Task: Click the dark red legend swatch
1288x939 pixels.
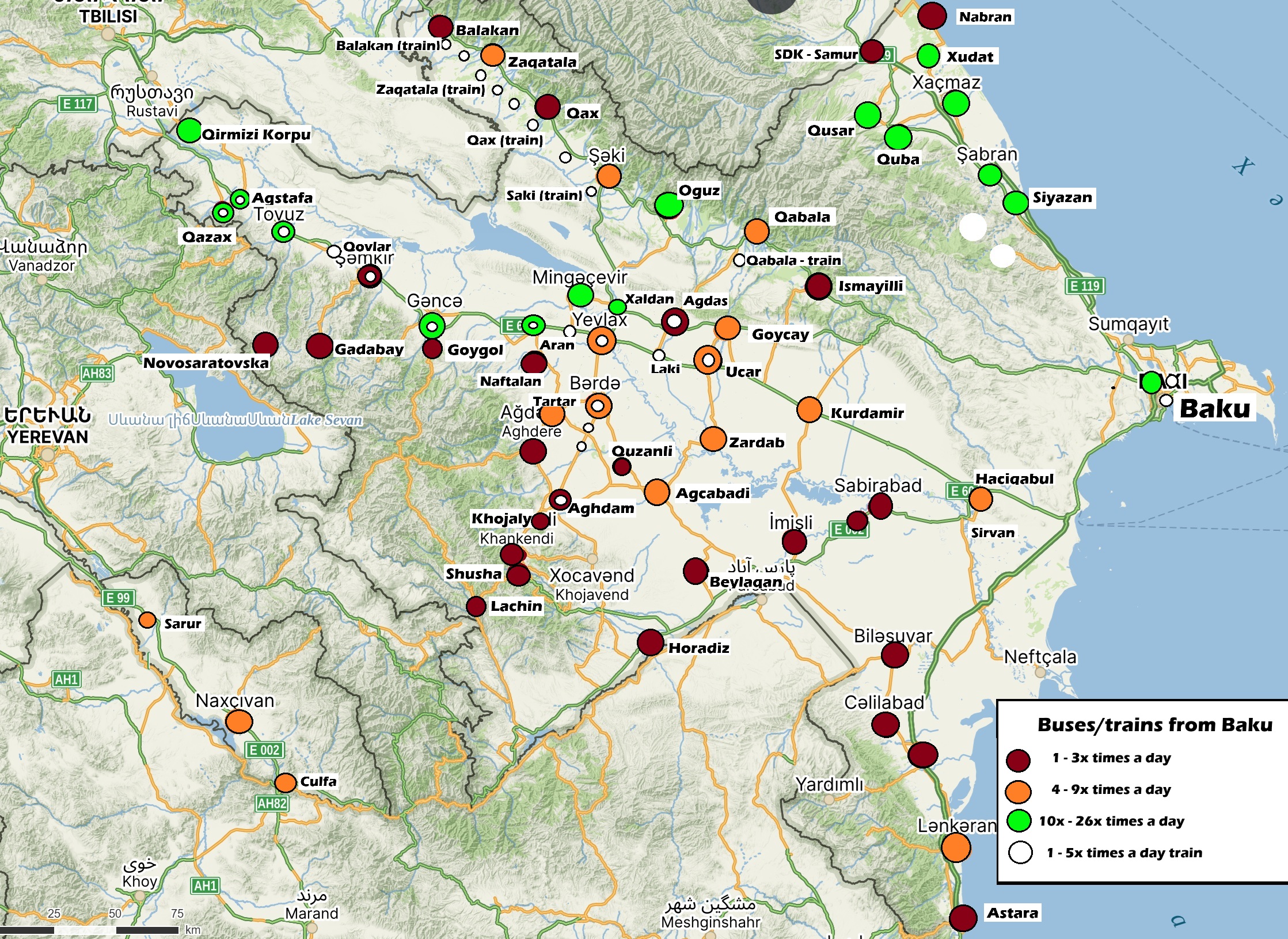Action: pyautogui.click(x=1018, y=761)
